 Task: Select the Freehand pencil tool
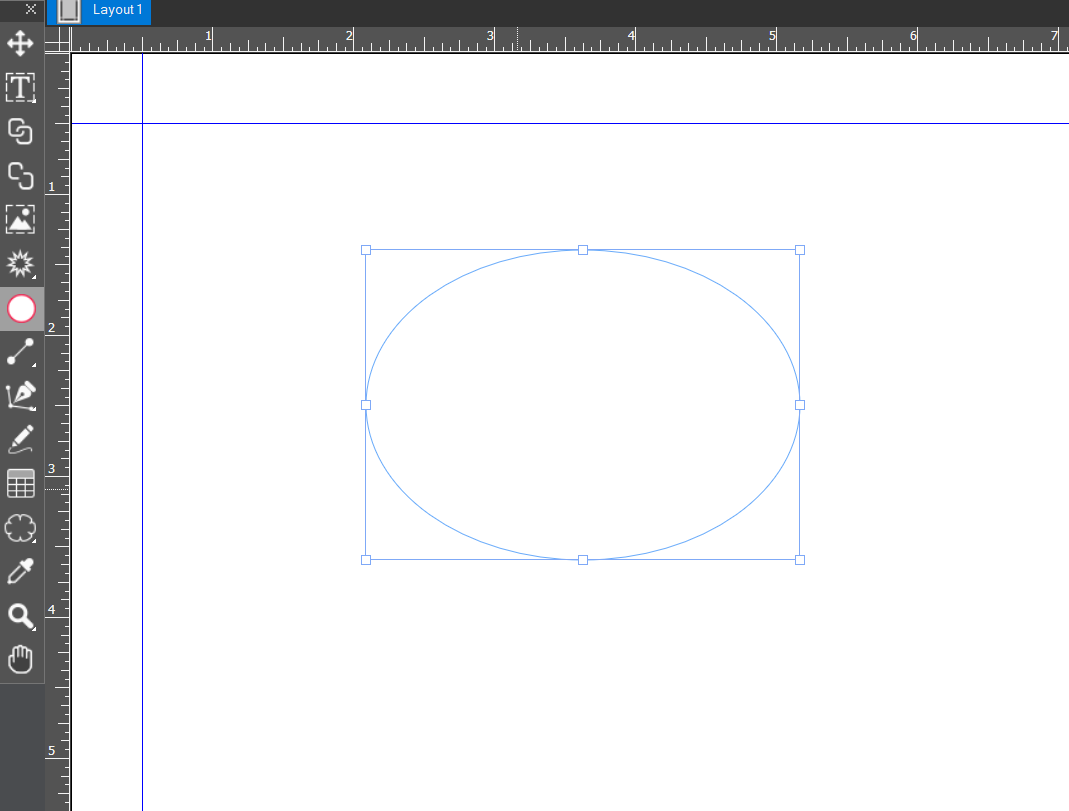[21, 440]
